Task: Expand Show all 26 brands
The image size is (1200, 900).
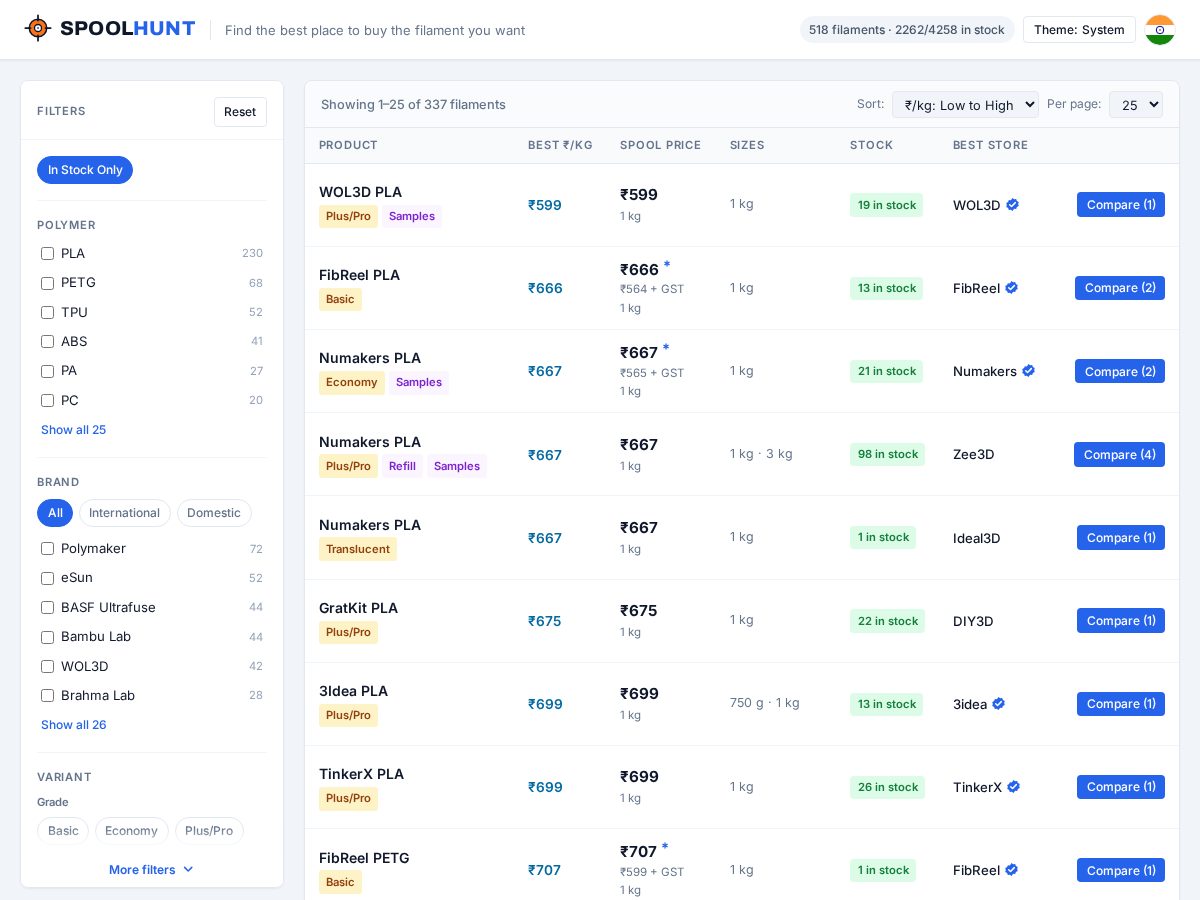Action: click(73, 725)
